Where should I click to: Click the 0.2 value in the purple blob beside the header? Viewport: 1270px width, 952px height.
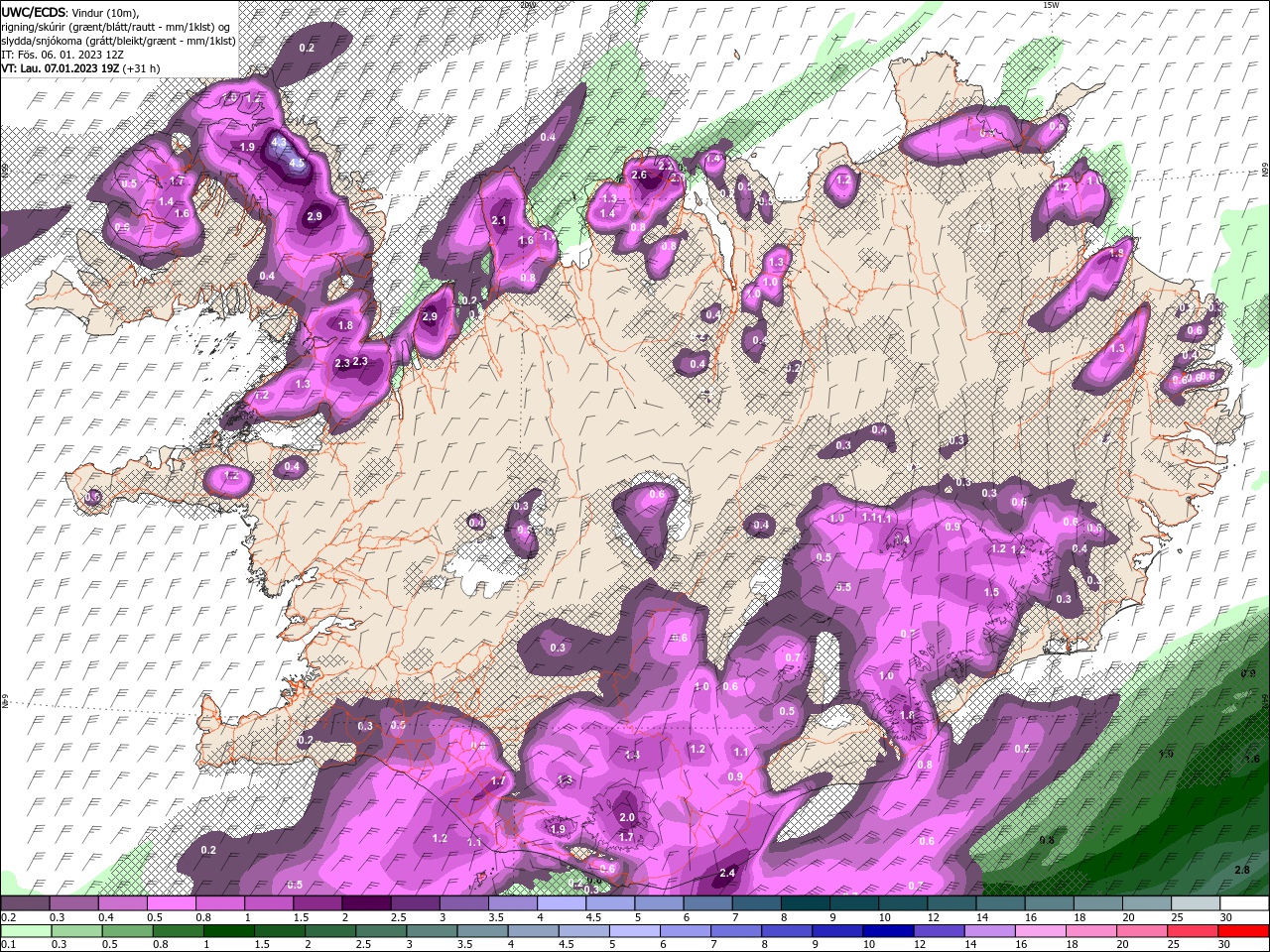pyautogui.click(x=307, y=48)
